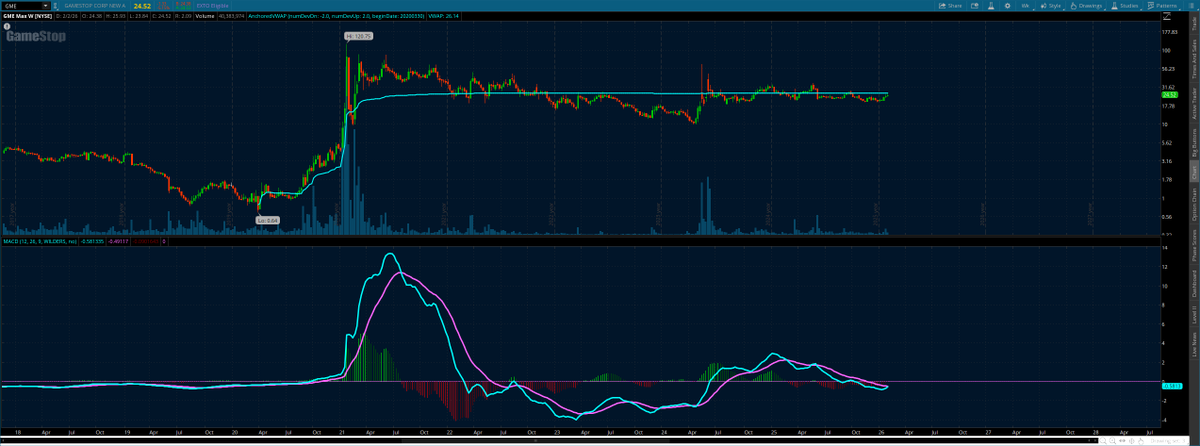Open the Option Chain sidebar tab
Viewport: 1200px width, 446px height.
(x=1194, y=205)
